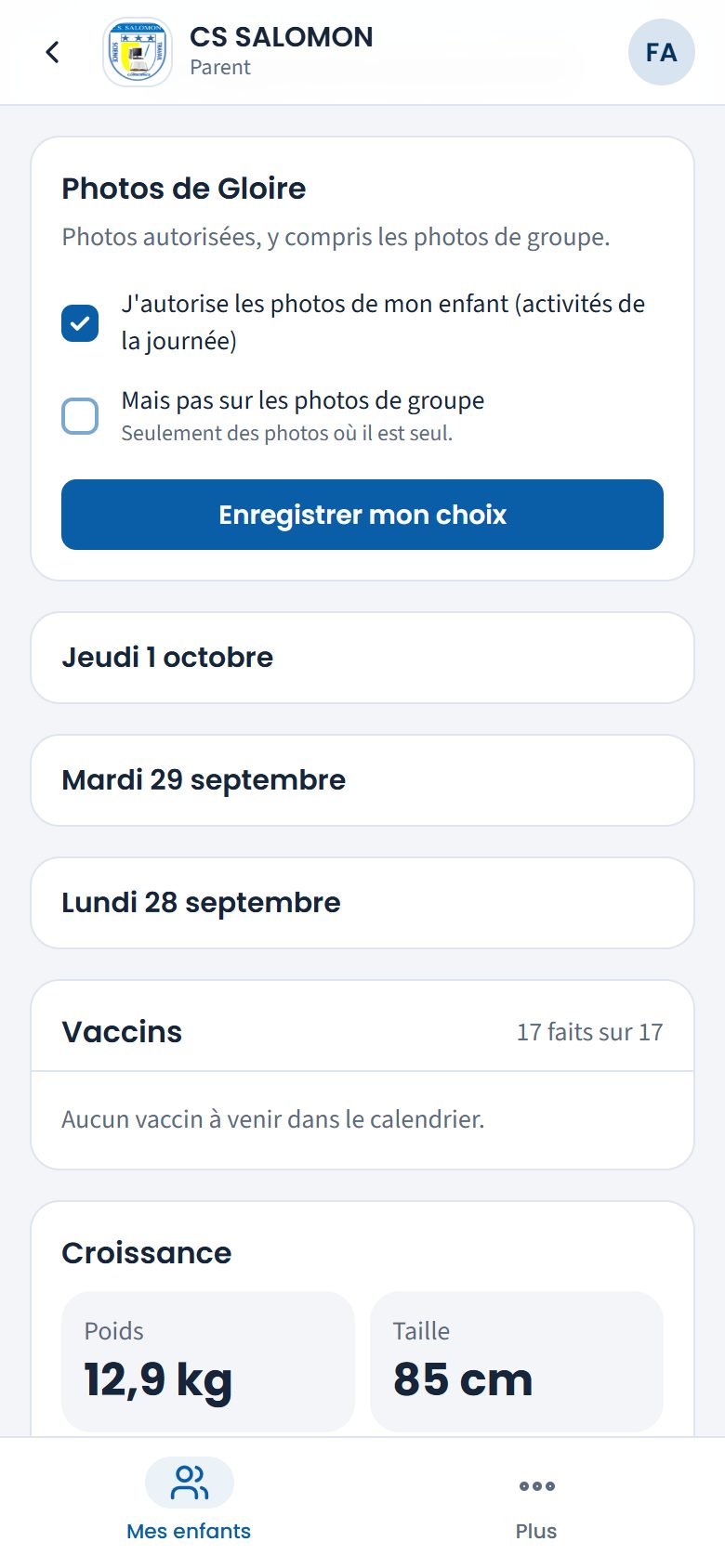
Task: Expand the Lundi 28 septembre entry
Action: tap(362, 903)
